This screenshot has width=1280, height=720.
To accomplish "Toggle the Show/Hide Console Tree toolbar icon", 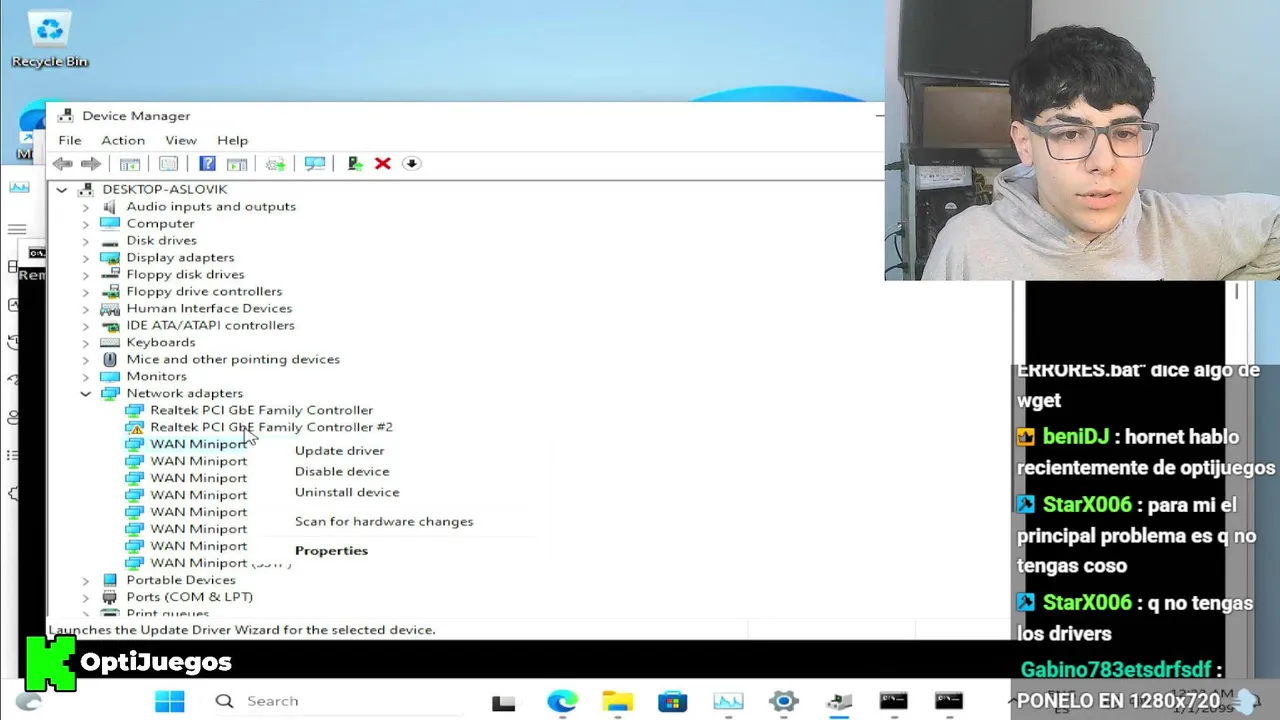I will pyautogui.click(x=130, y=164).
